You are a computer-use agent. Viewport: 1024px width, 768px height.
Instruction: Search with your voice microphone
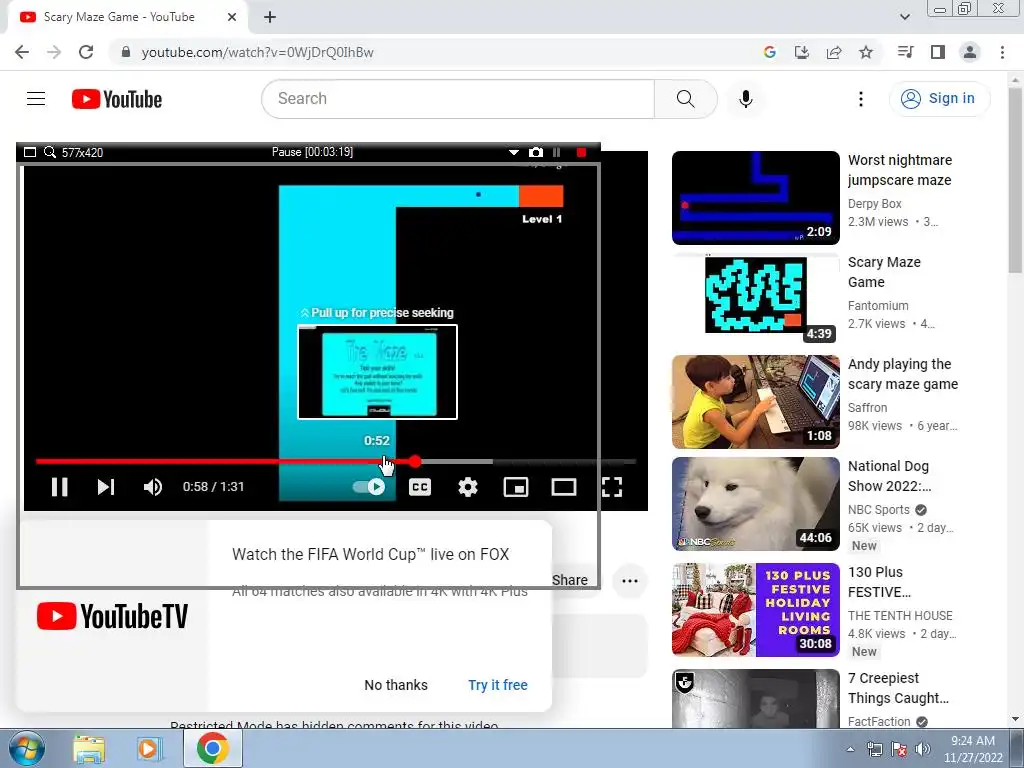click(x=746, y=99)
